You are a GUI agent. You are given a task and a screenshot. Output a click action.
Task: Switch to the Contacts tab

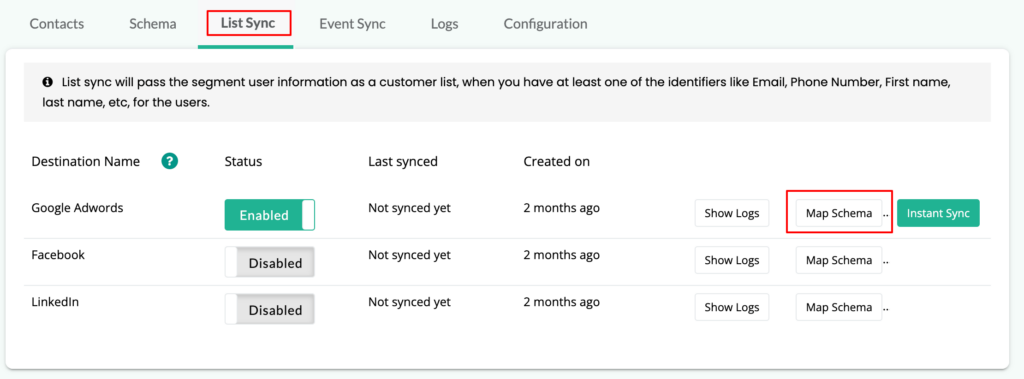[57, 24]
